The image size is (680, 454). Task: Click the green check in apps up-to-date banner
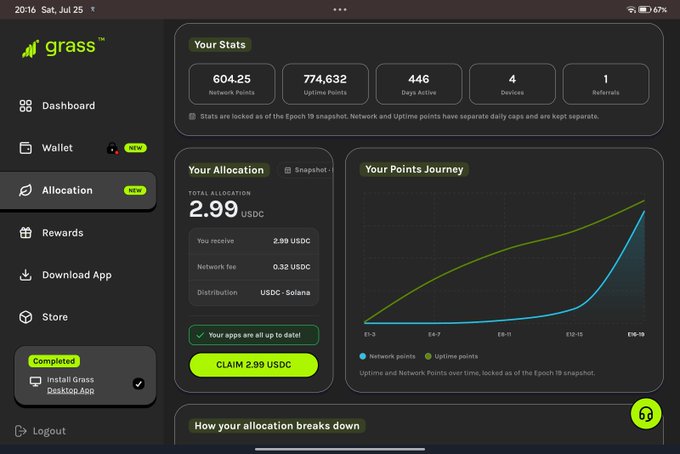[200, 335]
